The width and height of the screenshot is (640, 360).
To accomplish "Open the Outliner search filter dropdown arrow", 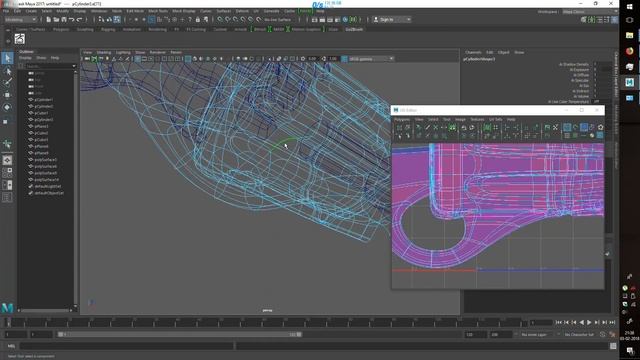I will 74,66.
